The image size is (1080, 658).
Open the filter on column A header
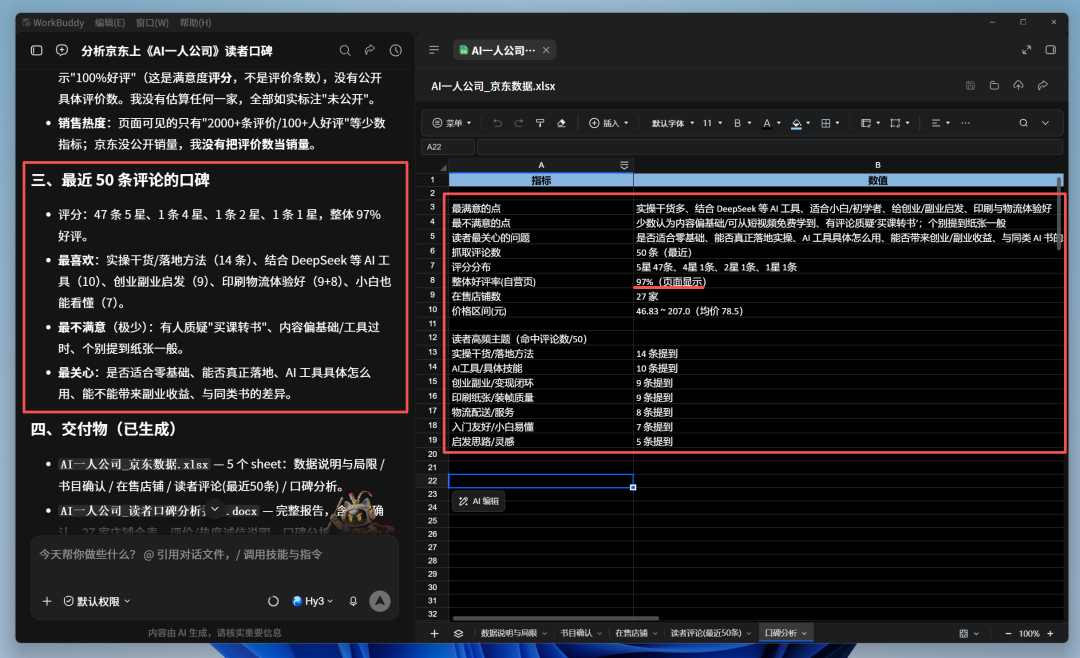tap(624, 165)
